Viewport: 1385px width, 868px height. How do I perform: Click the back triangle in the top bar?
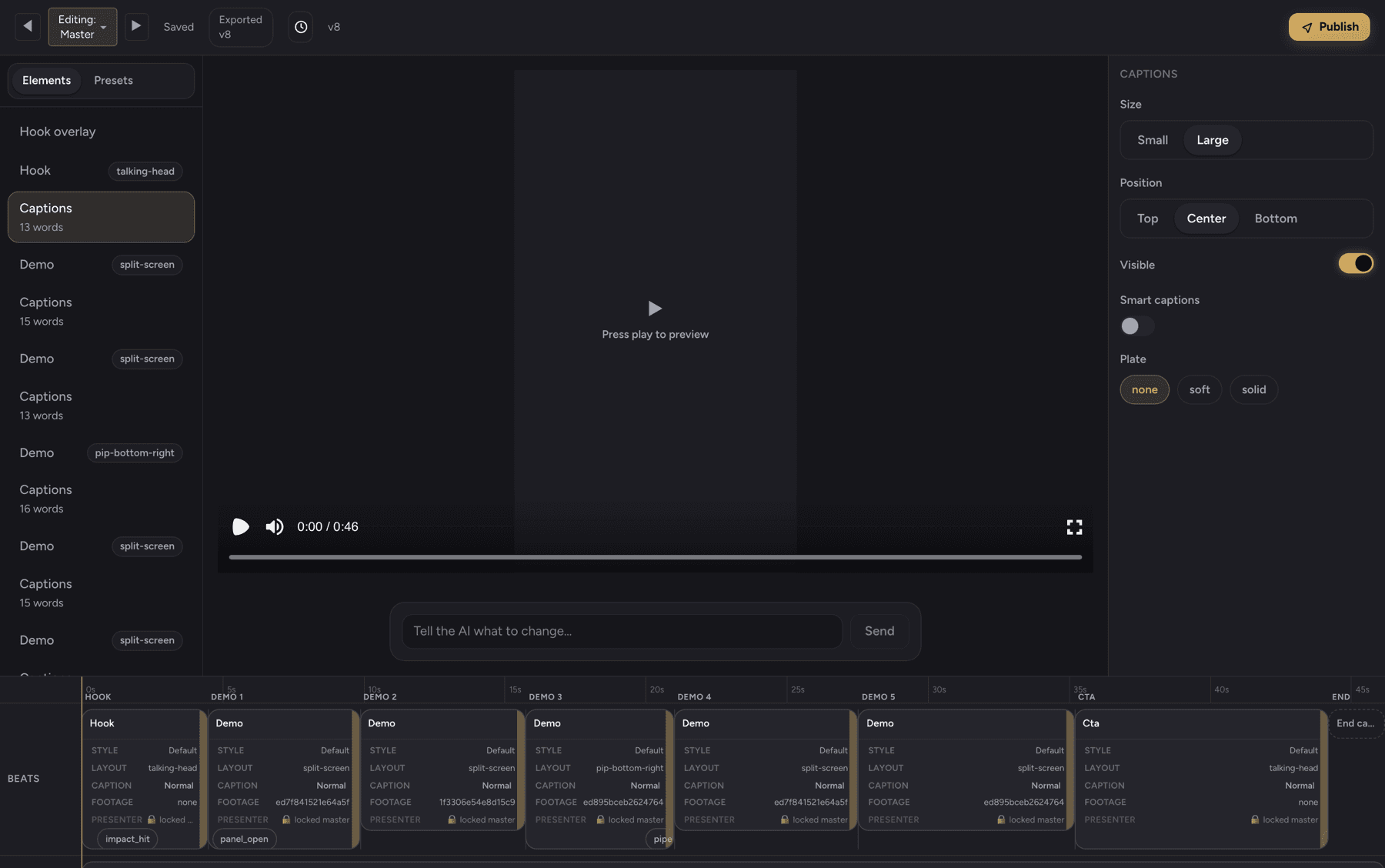tap(28, 26)
